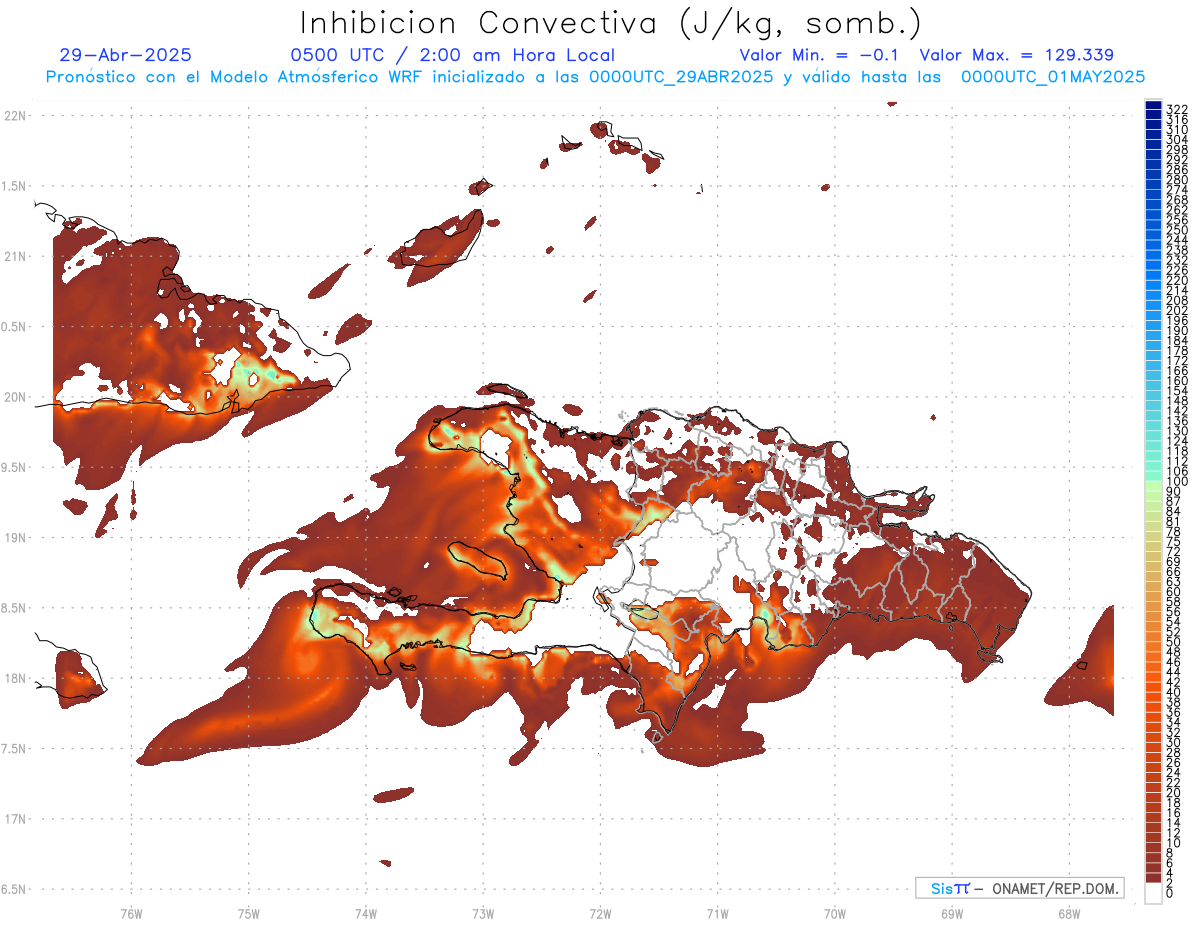1200x927 pixels.
Task: Click the '0500 UTC / 2:00 am Hora Local' text
Action: point(452,56)
